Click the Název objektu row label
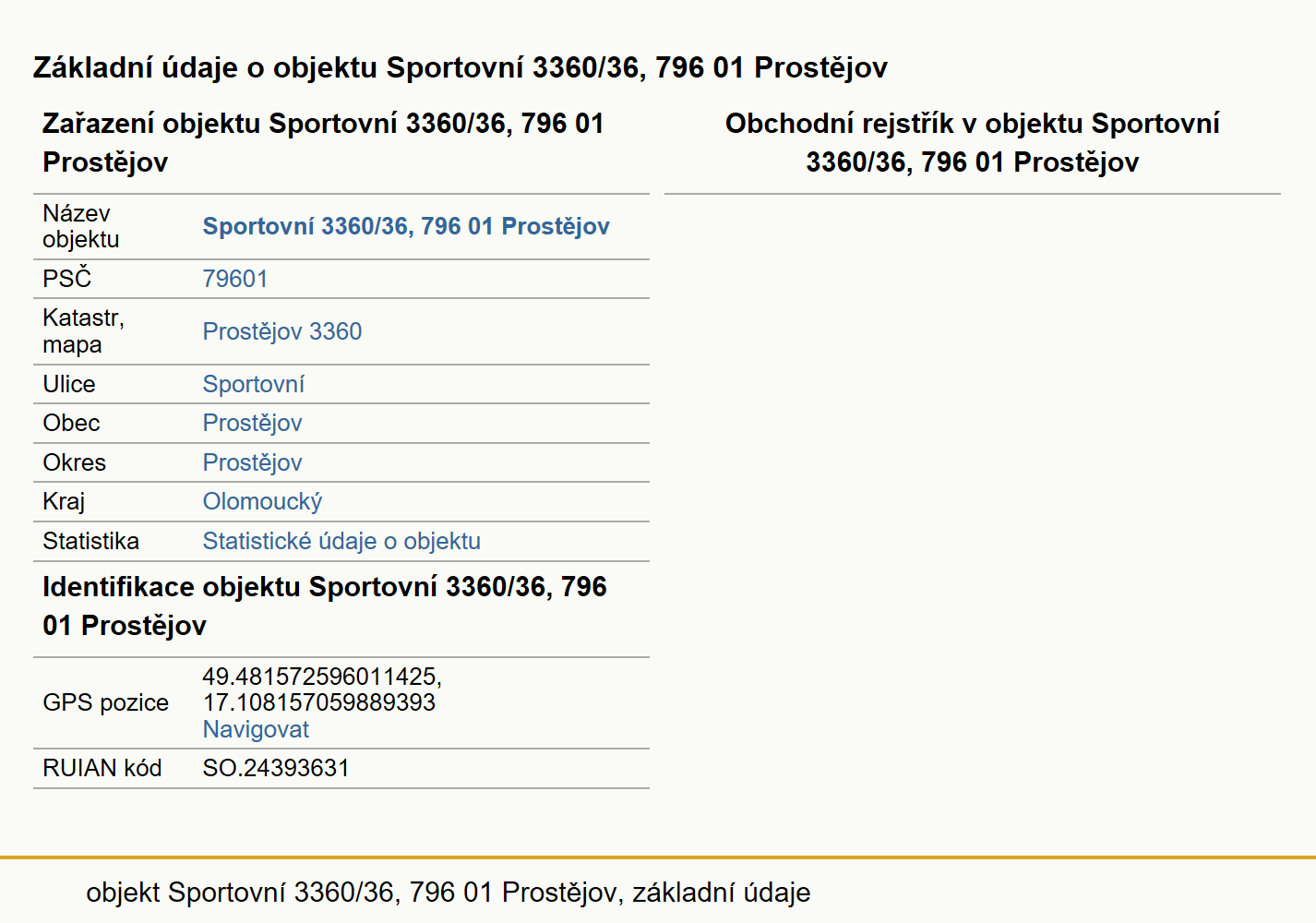 (x=81, y=226)
